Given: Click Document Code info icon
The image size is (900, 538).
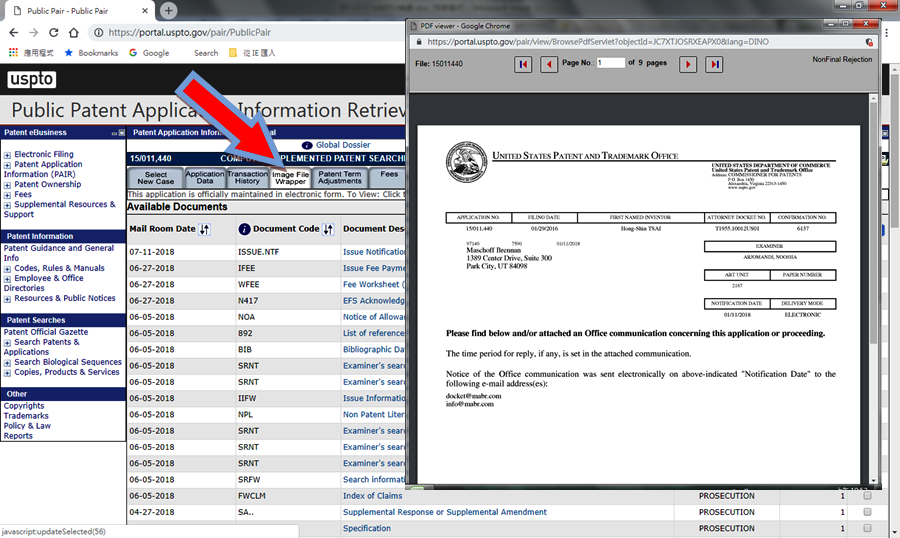Looking at the screenshot, I should point(244,229).
